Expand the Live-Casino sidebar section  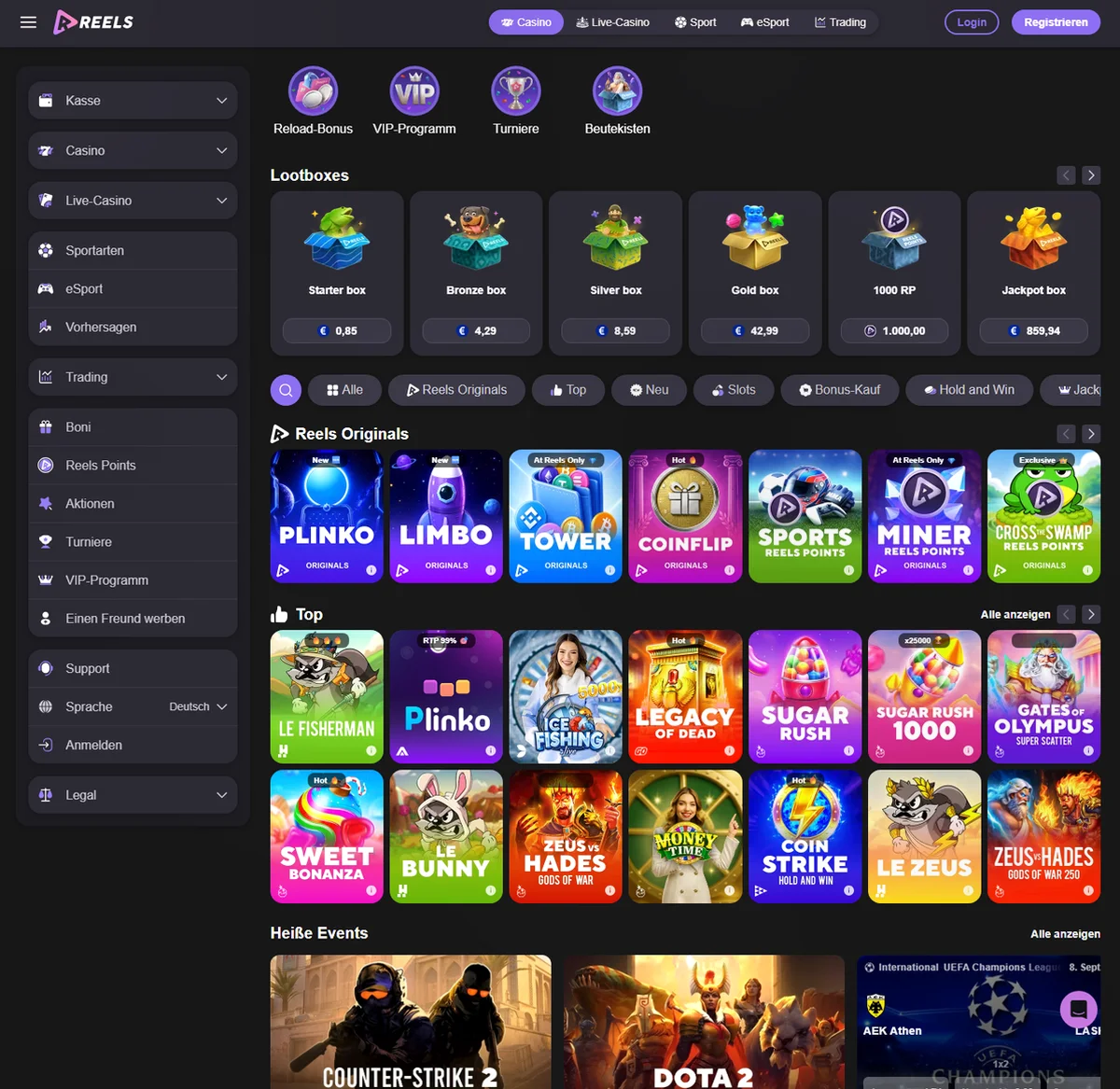coord(133,201)
